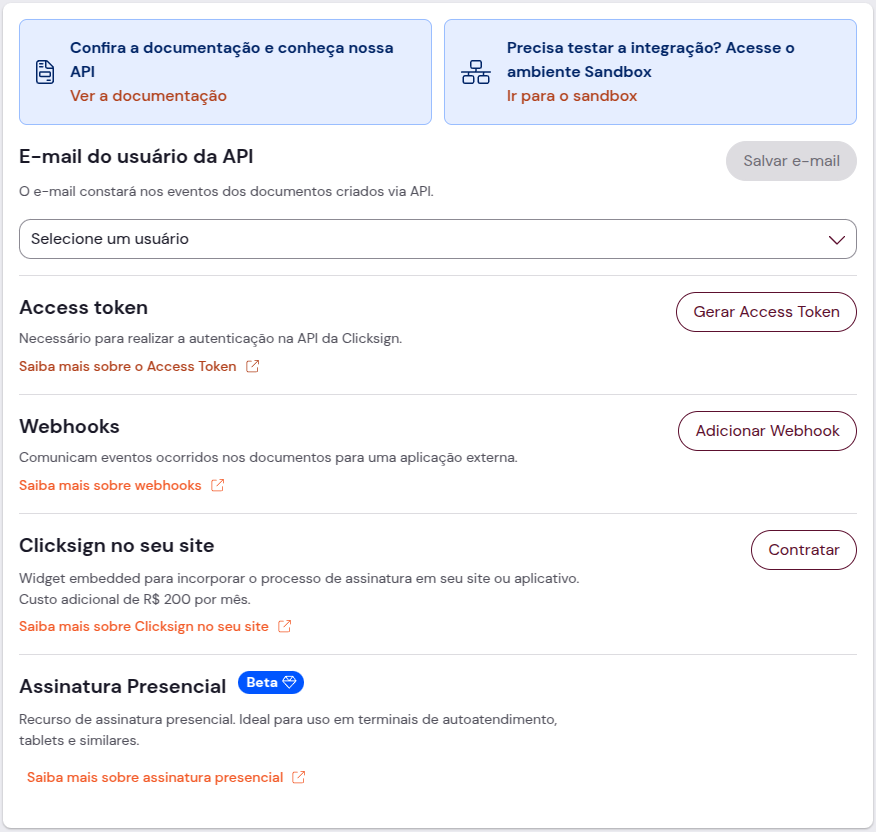This screenshot has width=876, height=832.
Task: Click the Access token heading
Action: [x=83, y=307]
